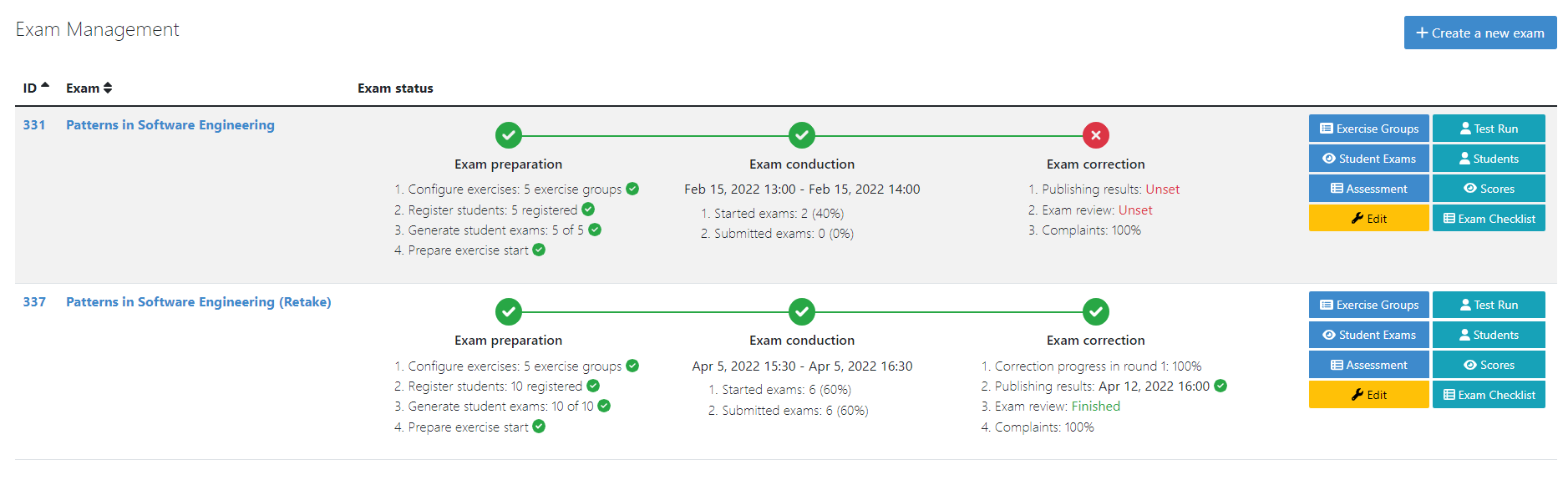Click the green checkmark above Exam correction for exam 337
The image size is (1568, 490).
[1095, 311]
